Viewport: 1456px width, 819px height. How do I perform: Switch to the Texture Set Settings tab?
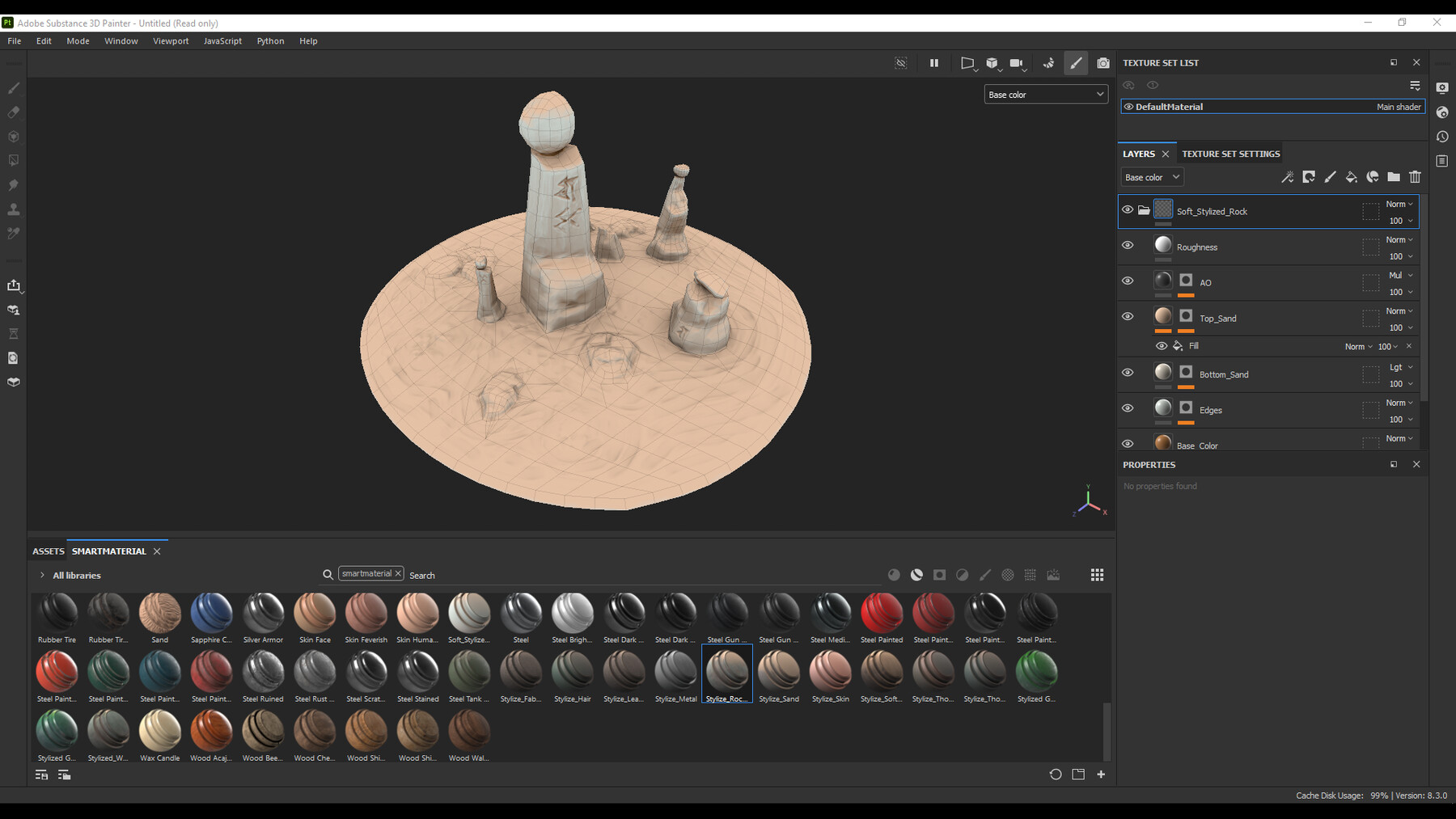[1230, 154]
